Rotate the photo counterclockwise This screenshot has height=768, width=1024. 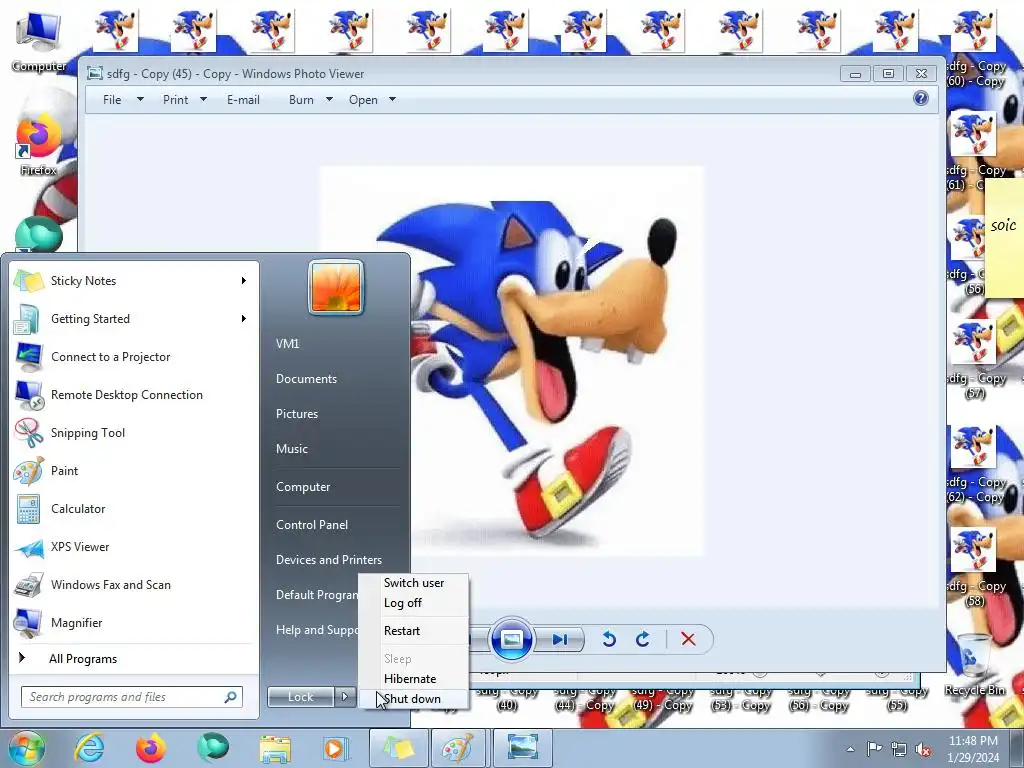coord(609,639)
